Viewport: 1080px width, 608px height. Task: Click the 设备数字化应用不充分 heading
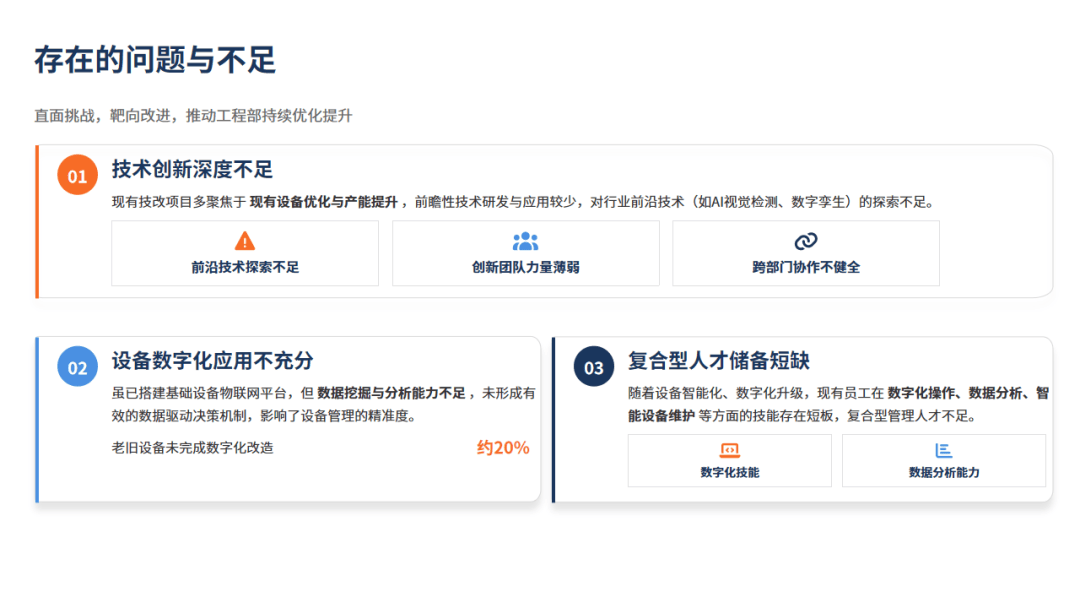212,360
